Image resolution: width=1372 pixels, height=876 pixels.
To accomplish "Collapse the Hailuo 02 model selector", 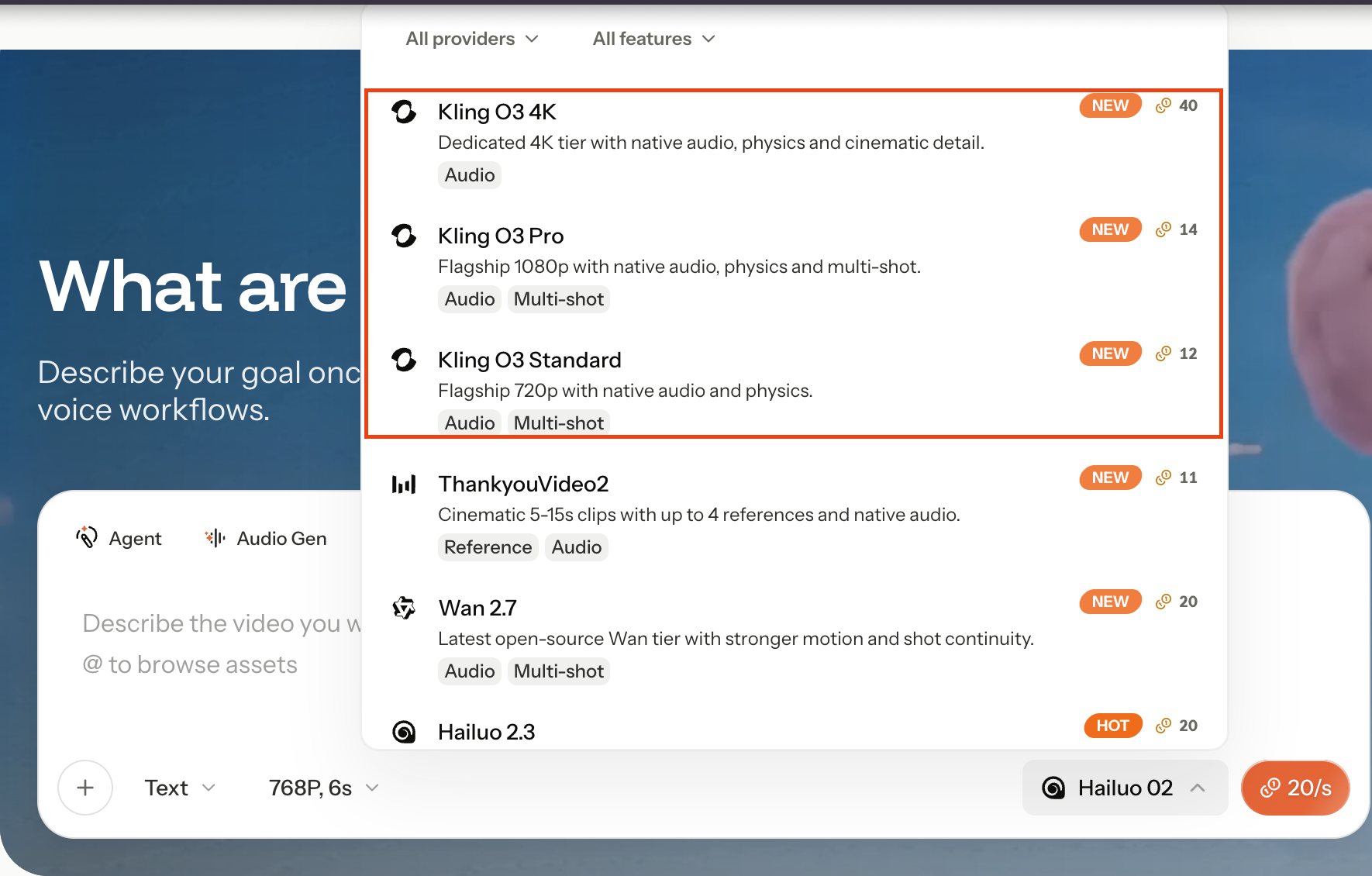I will [1125, 788].
